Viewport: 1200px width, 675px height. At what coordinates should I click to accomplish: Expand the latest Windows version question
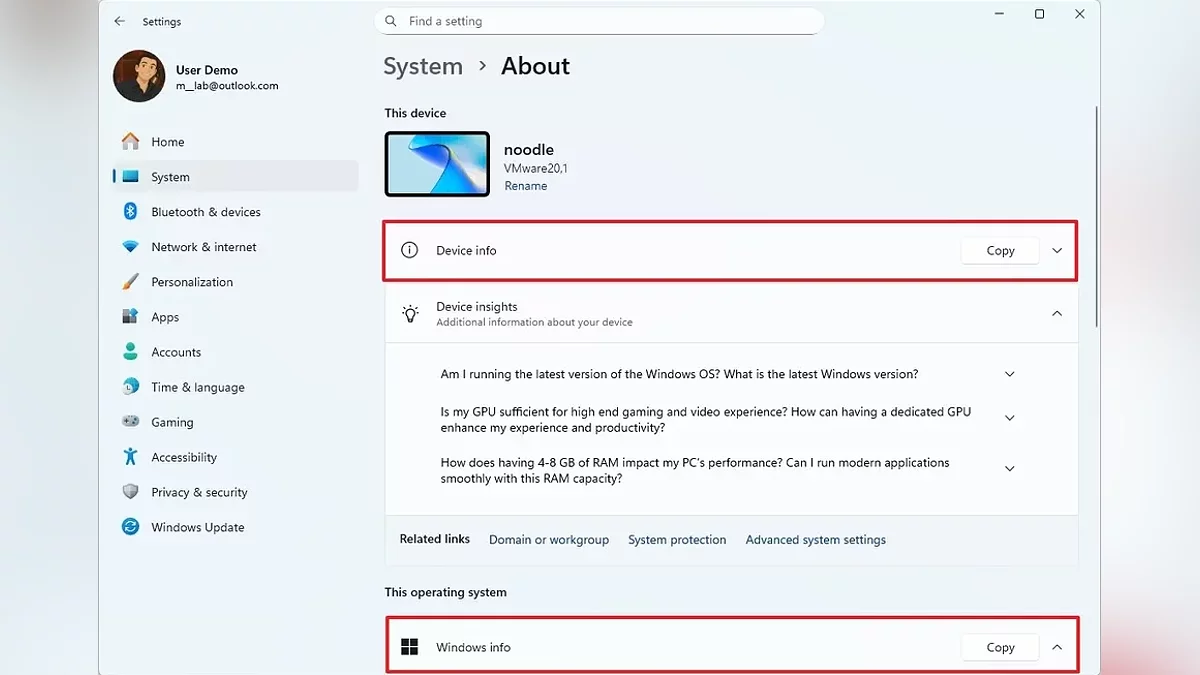1009,374
